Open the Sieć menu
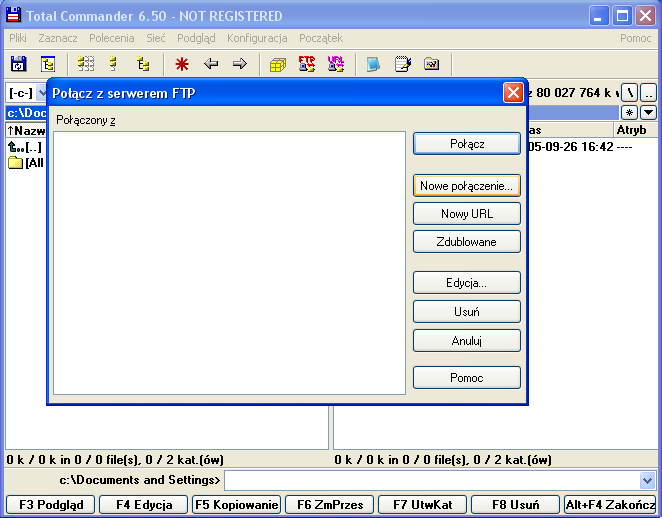Image resolution: width=662 pixels, height=518 pixels. tap(156, 38)
